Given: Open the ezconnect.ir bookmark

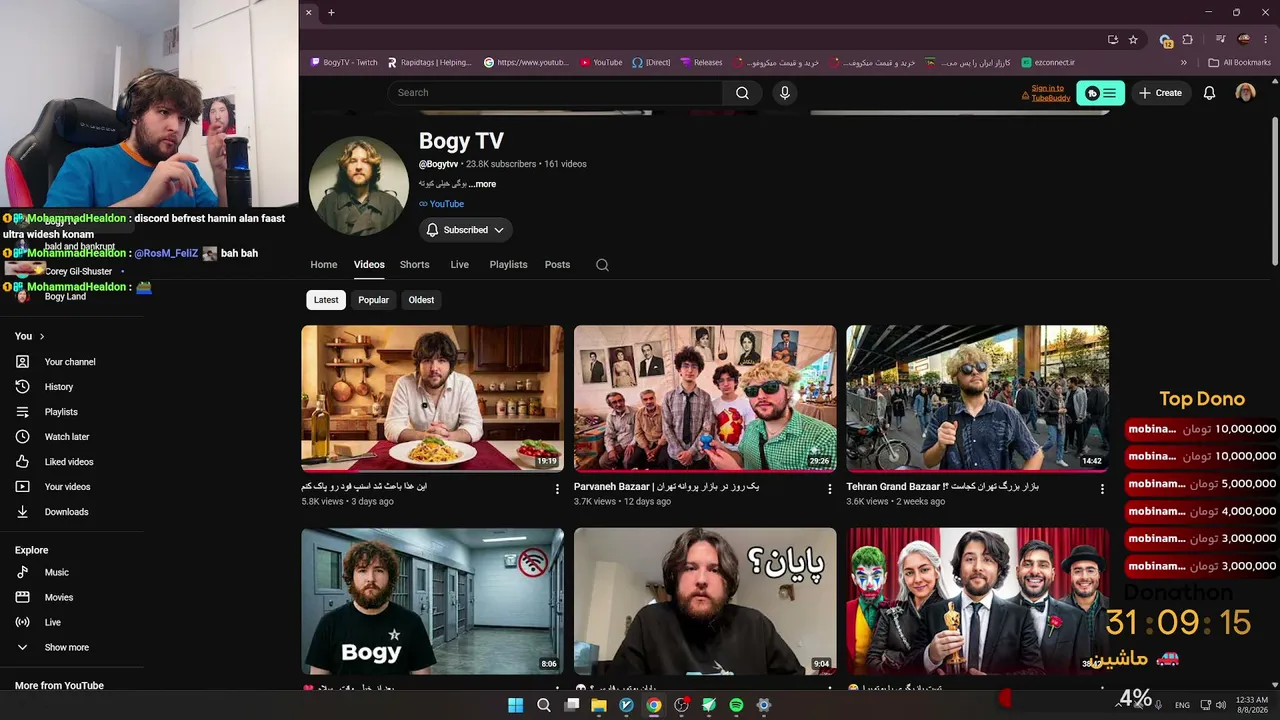Looking at the screenshot, I should tap(1047, 62).
